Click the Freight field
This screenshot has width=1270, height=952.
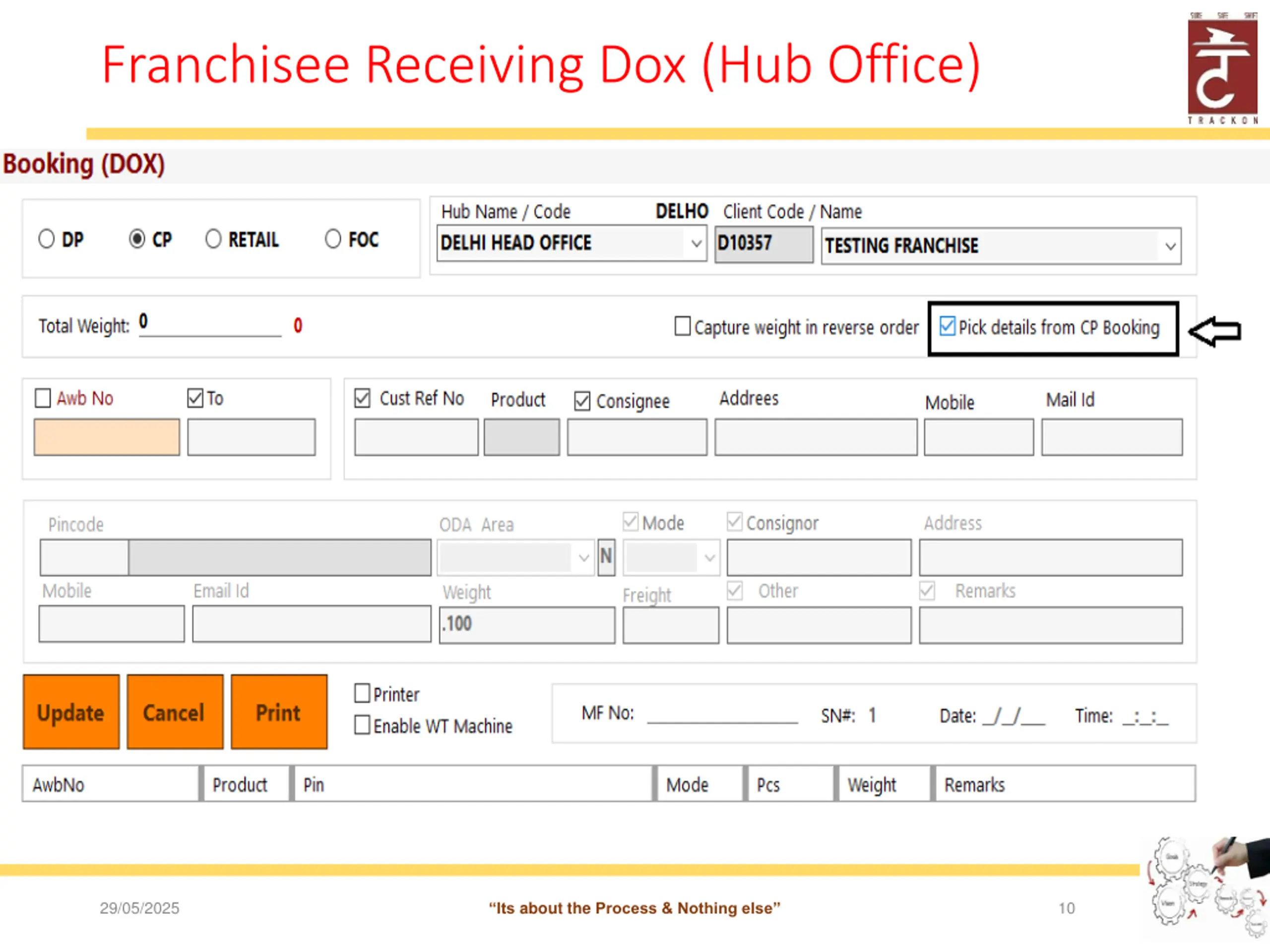[x=671, y=625]
